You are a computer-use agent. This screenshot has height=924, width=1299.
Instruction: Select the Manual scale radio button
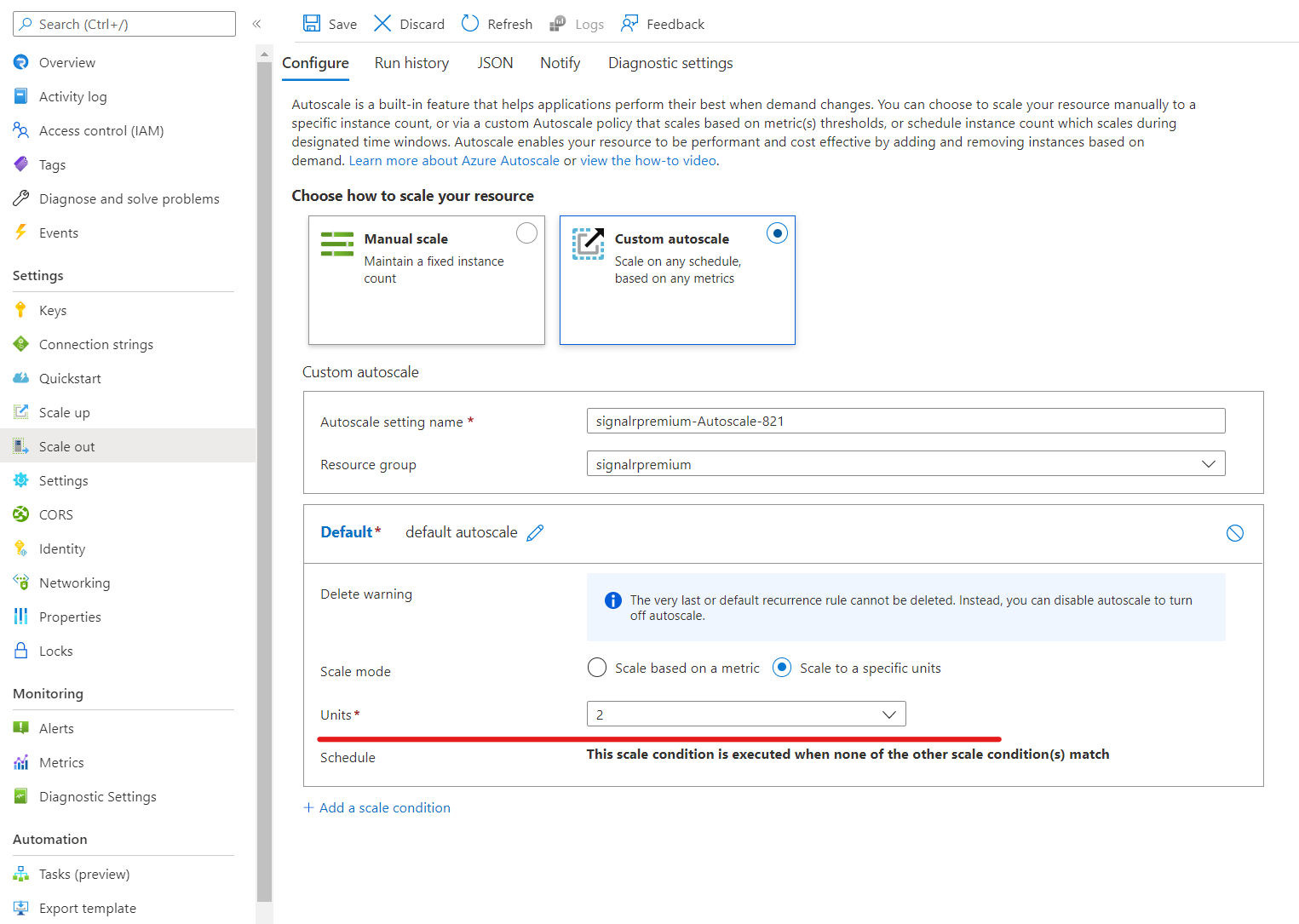coord(526,232)
